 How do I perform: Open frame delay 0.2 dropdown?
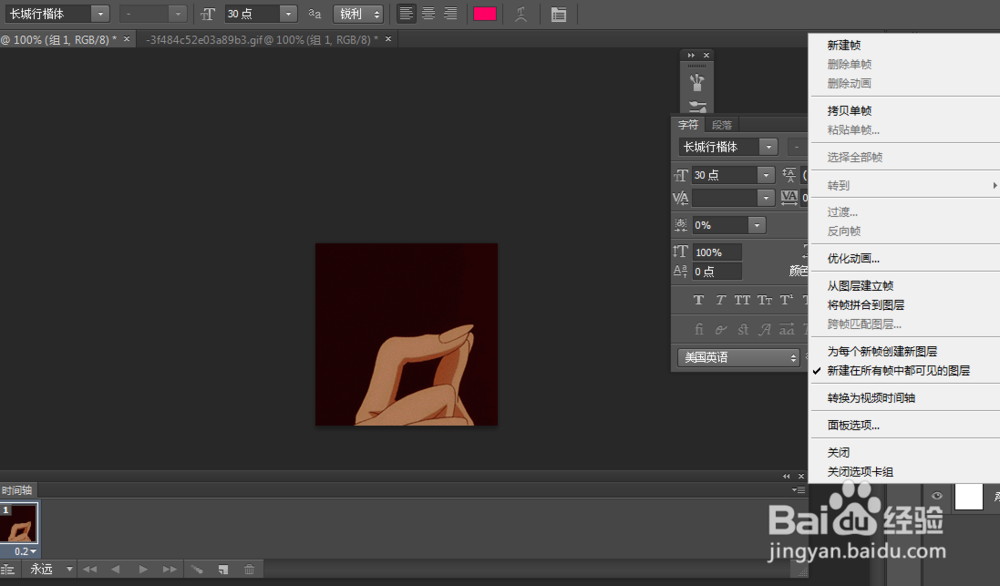(25, 551)
